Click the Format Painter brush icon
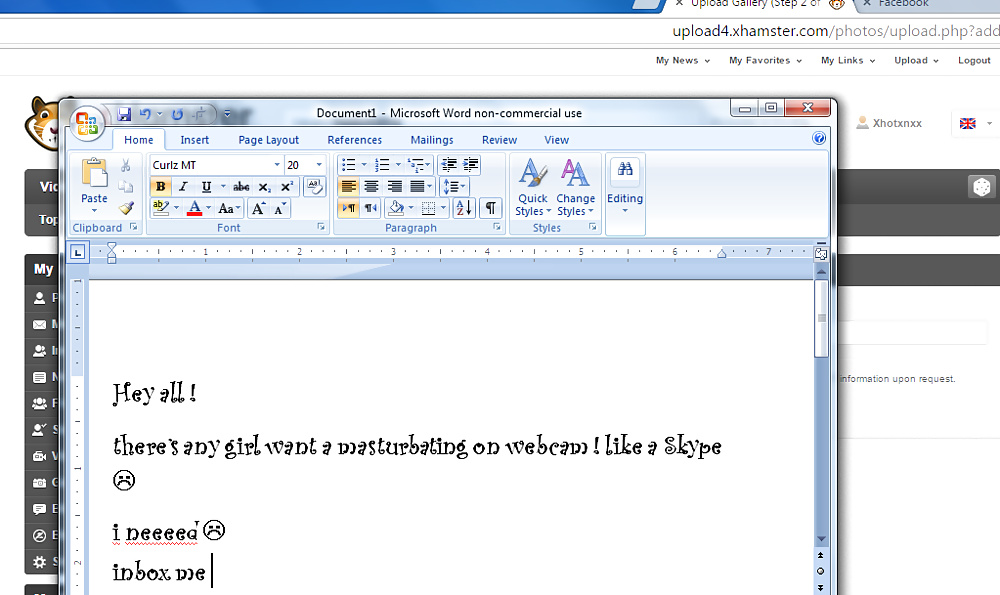The width and height of the screenshot is (1000, 595). (126, 208)
